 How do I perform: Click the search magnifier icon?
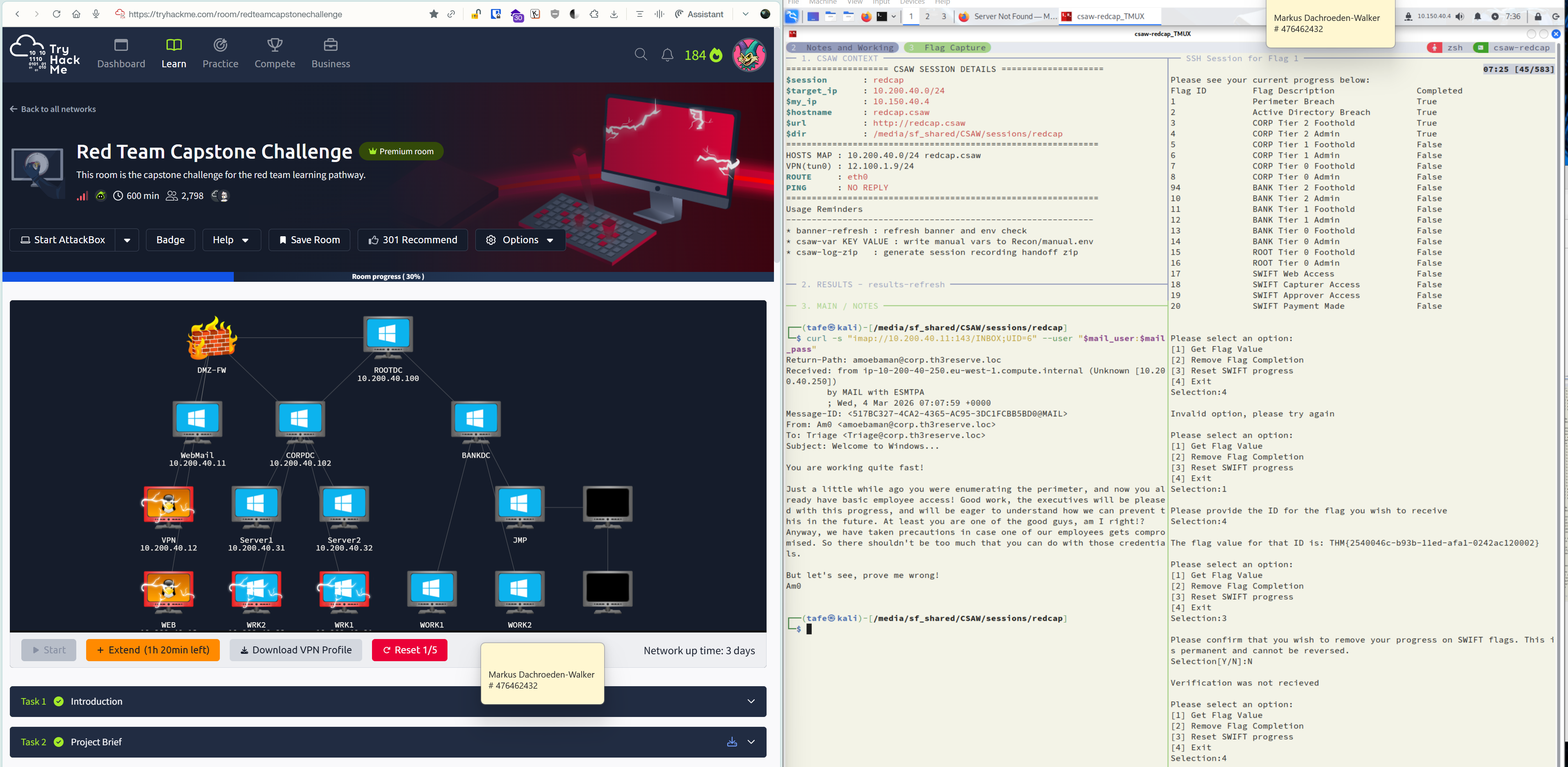(x=640, y=55)
